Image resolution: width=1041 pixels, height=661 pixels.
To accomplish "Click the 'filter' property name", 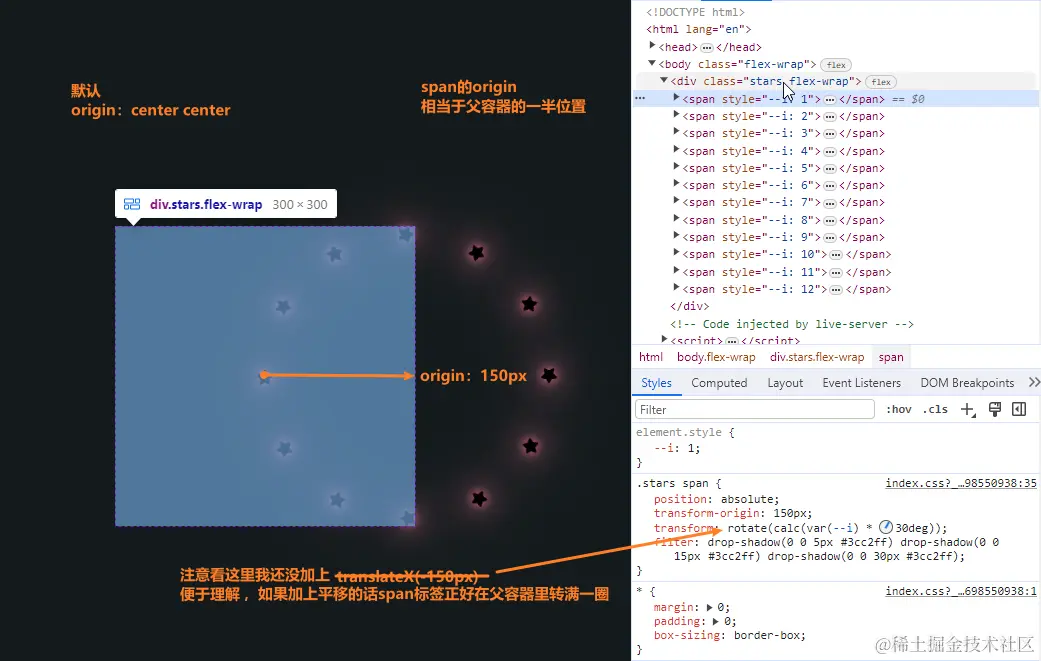I will click(x=673, y=542).
